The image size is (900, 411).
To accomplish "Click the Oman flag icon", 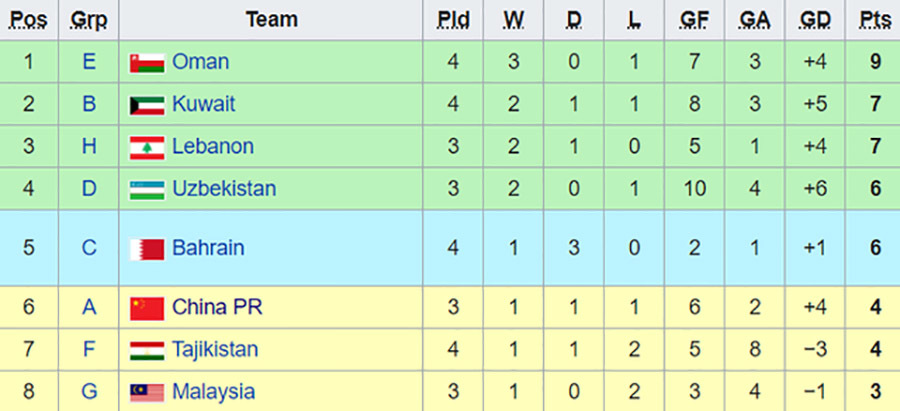I will 146,63.
